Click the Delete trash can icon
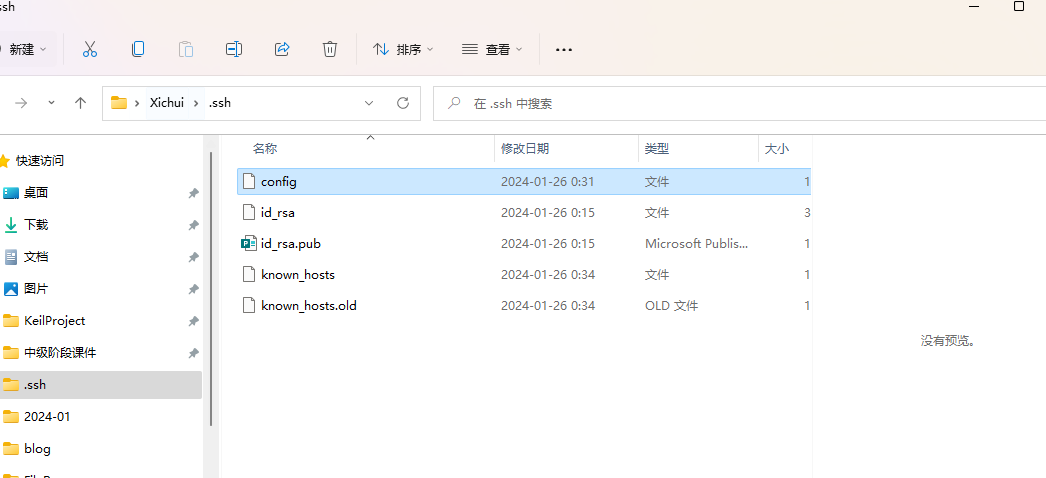This screenshot has width=1046, height=478. tap(330, 49)
